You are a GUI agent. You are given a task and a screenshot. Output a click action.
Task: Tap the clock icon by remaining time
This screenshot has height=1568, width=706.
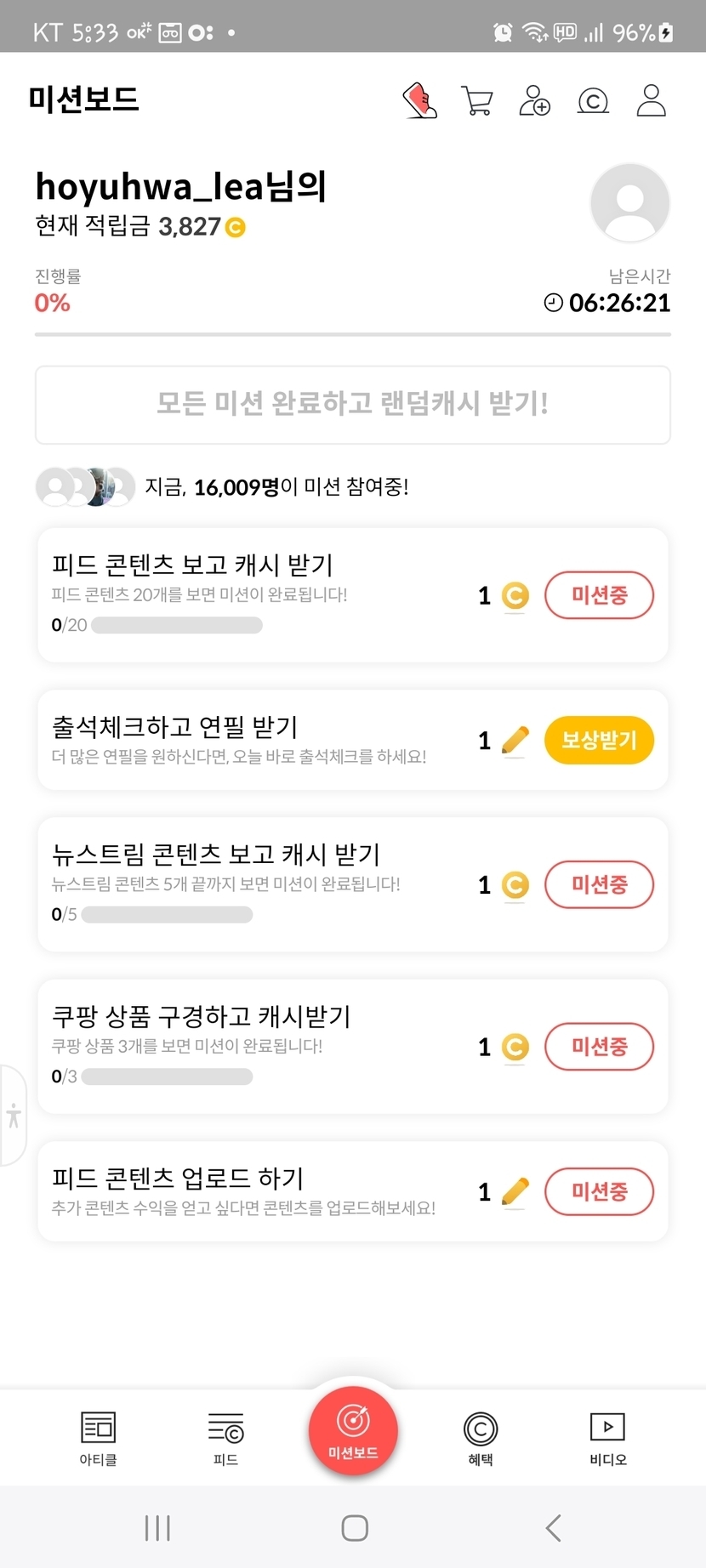[x=554, y=303]
